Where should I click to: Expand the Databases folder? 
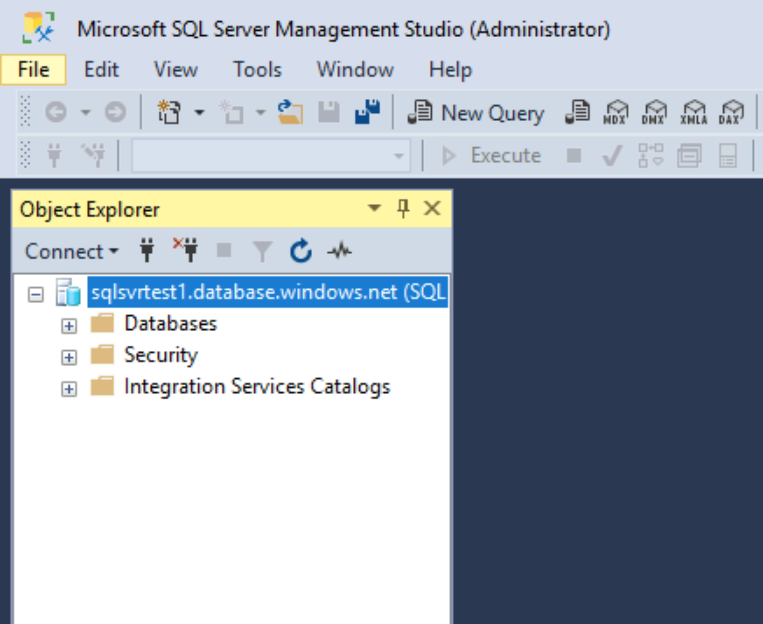[x=69, y=326]
